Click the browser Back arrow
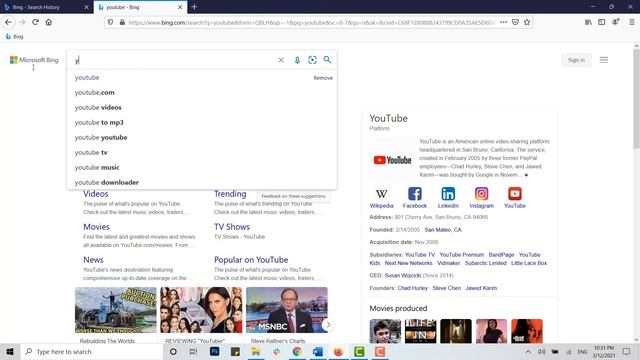640x360 pixels. (9, 22)
